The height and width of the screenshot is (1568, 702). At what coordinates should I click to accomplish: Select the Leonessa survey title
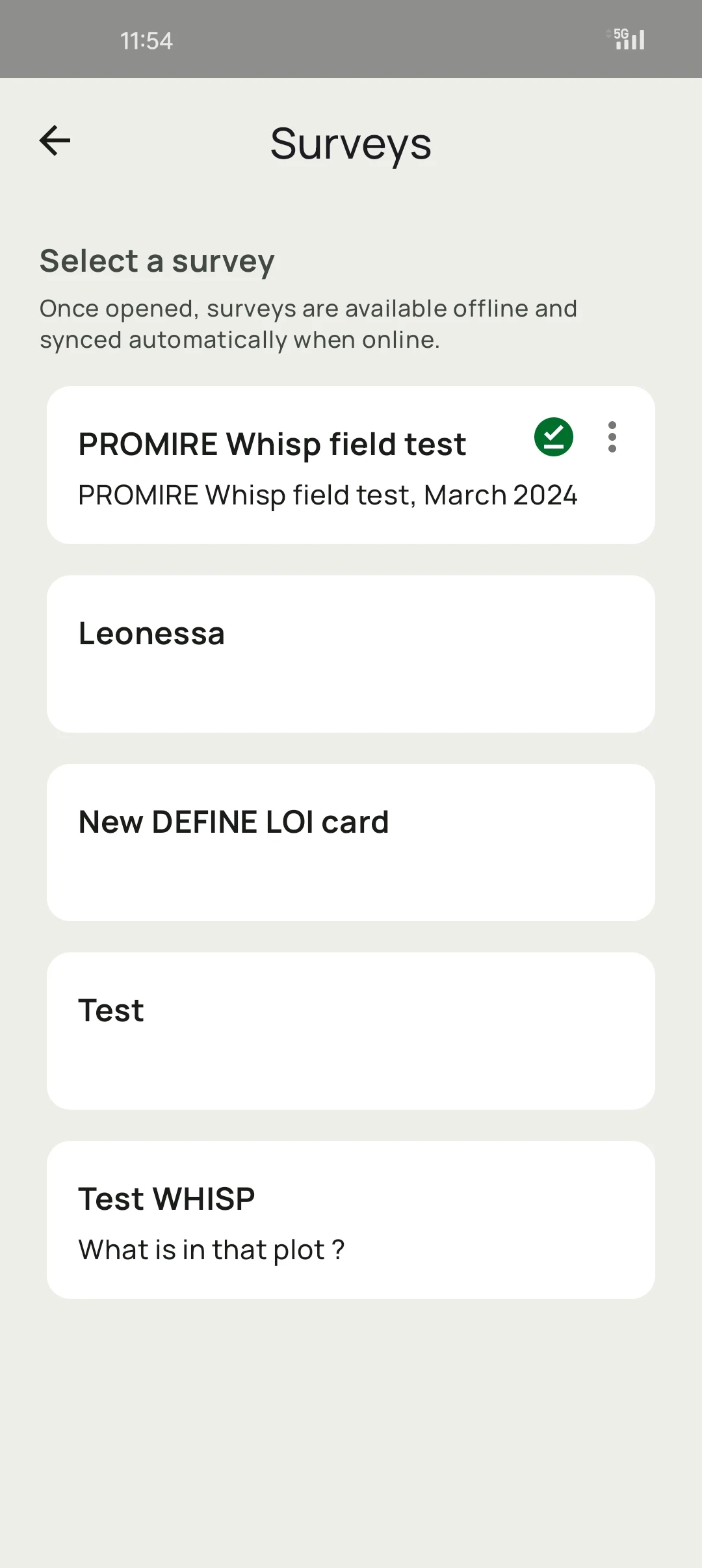151,633
